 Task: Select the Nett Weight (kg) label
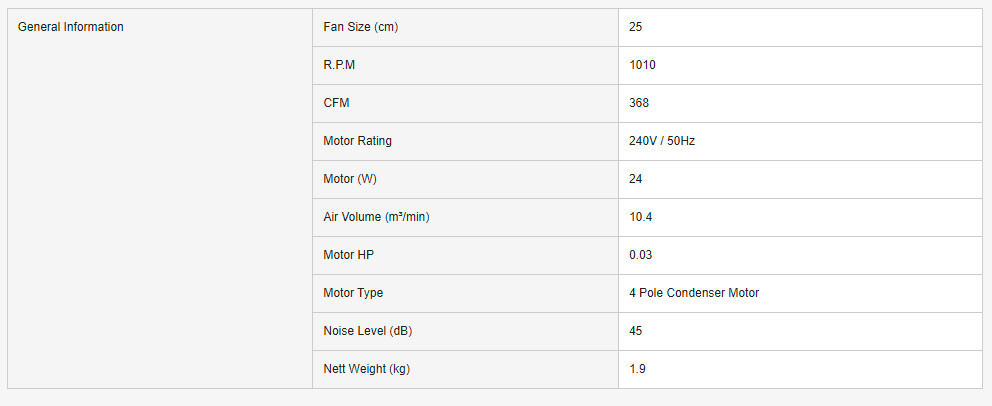click(367, 369)
